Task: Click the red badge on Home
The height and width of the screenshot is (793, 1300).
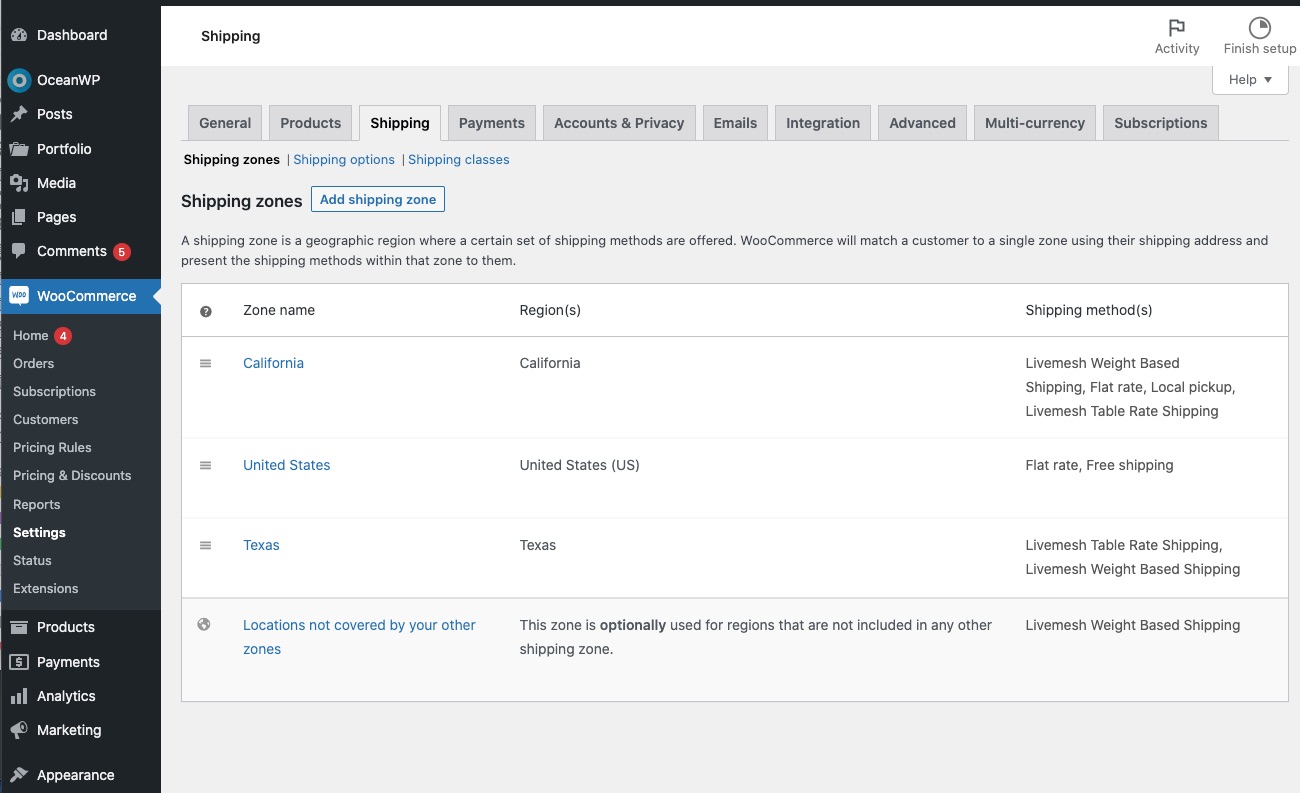Action: pos(63,336)
